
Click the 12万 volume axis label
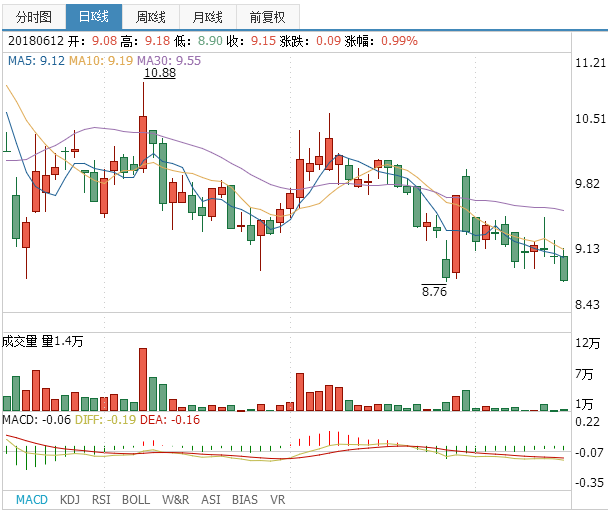[588, 343]
